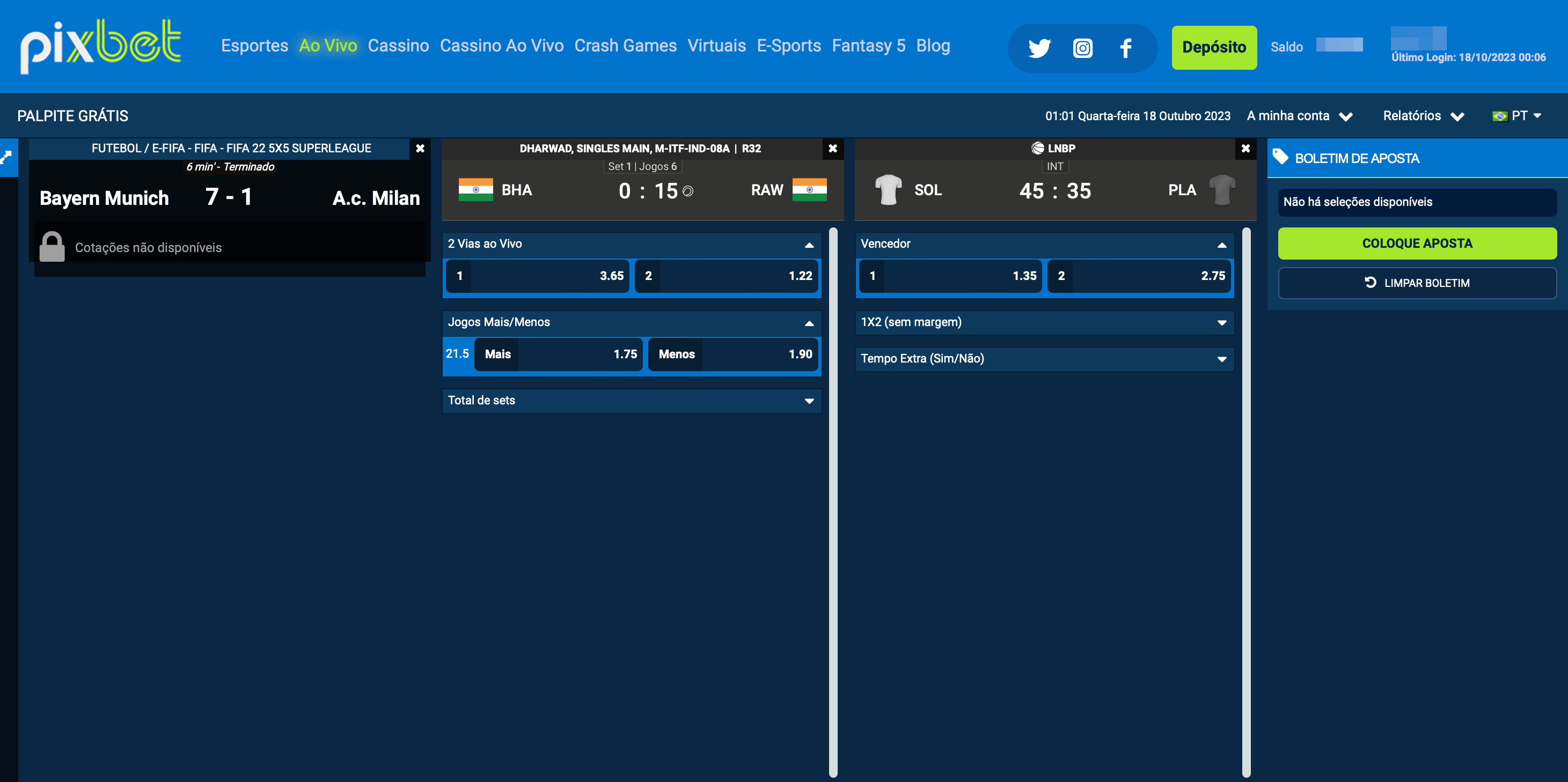
Task: Open the A minha conta dropdown
Action: point(1299,116)
